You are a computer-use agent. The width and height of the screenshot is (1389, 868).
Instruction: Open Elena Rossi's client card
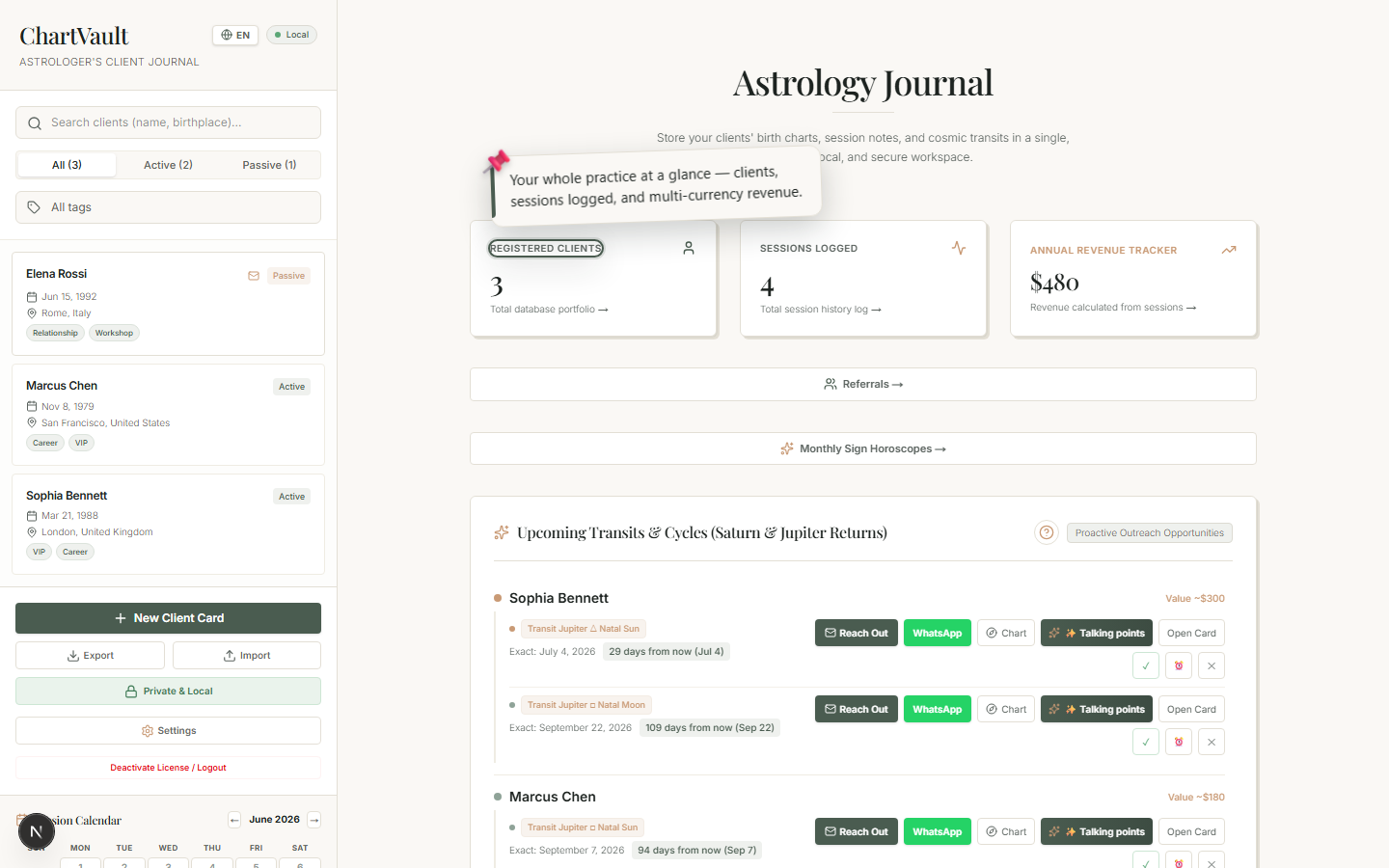(168, 304)
